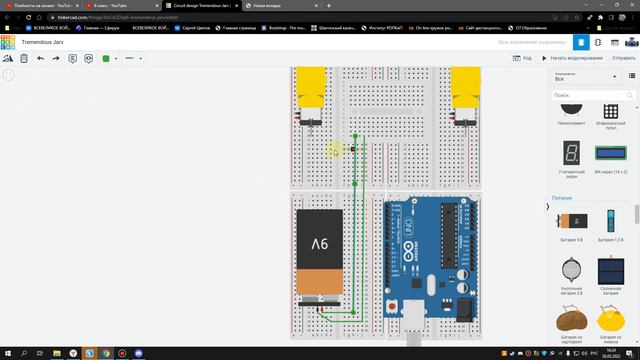This screenshot has width=640, height=360.
Task: Redo the last undone action
Action: pyautogui.click(x=56, y=58)
